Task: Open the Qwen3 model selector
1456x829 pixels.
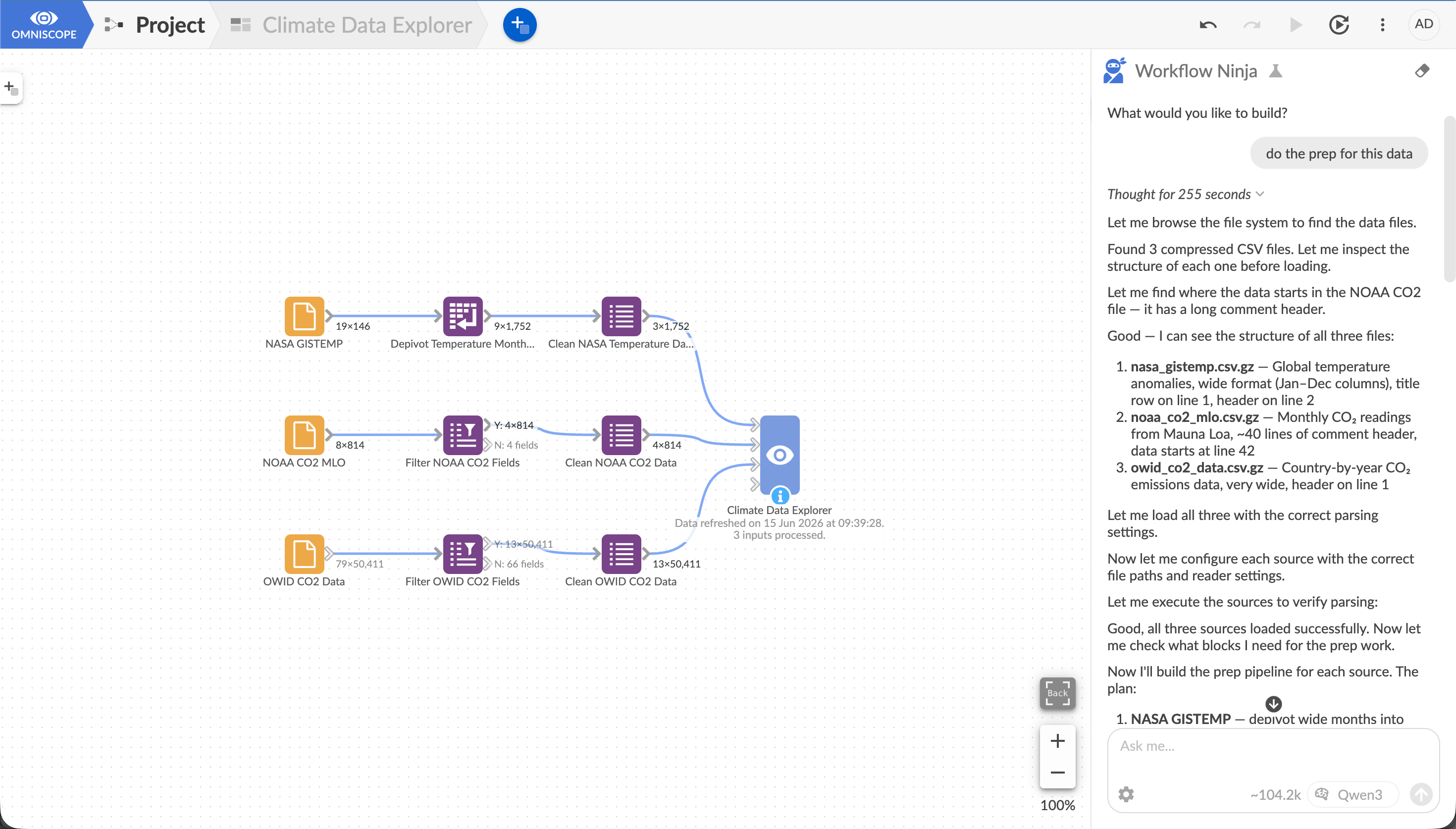Action: [x=1352, y=794]
